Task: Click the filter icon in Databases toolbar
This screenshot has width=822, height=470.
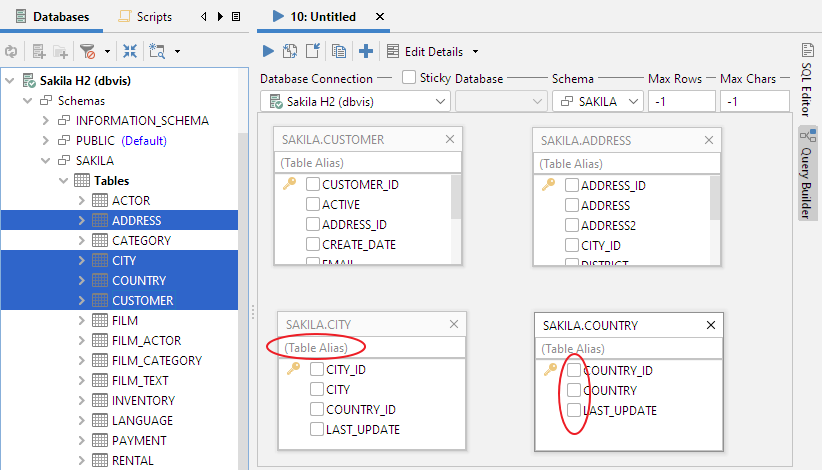Action: (88, 51)
